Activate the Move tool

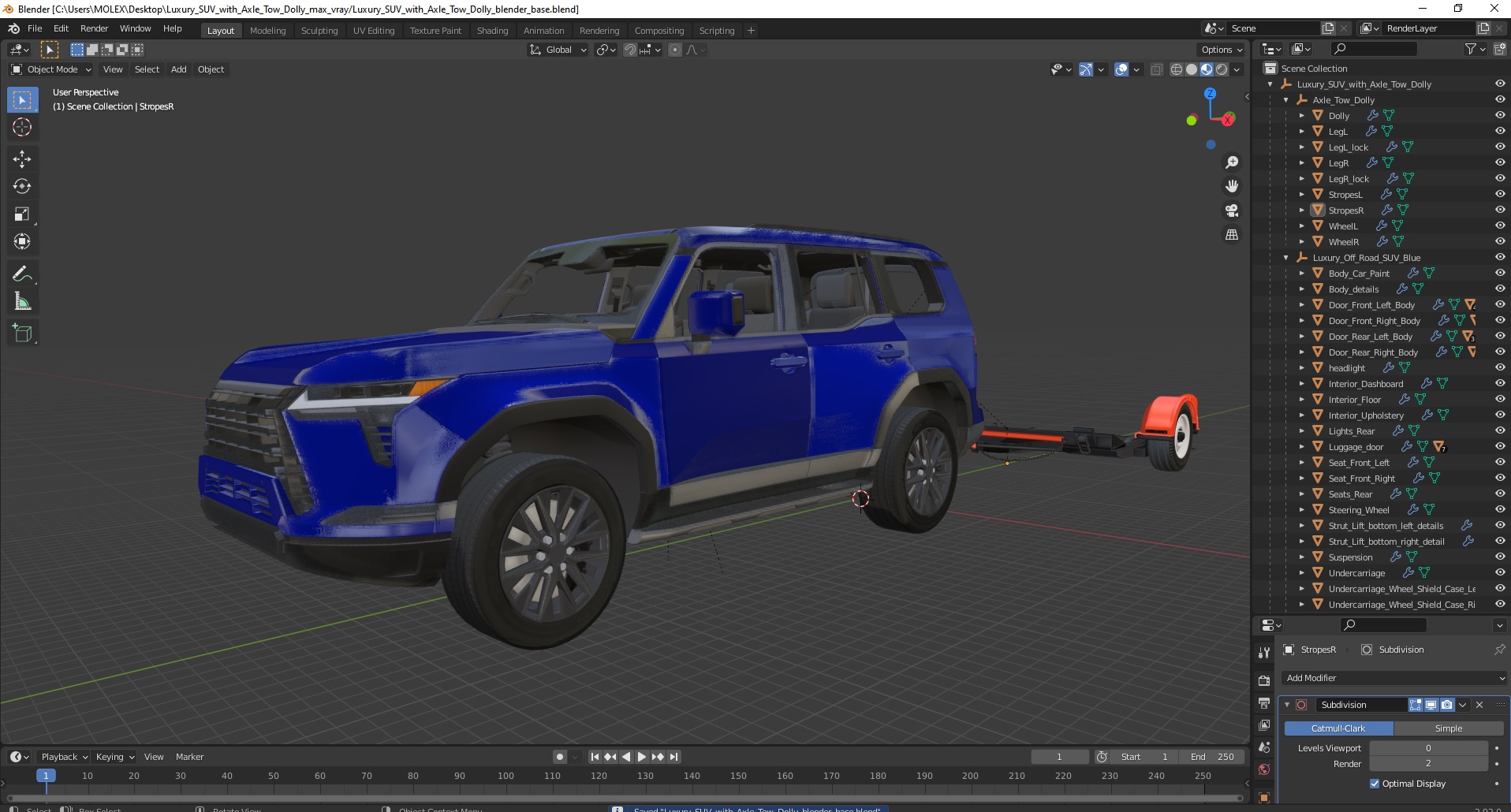pyautogui.click(x=22, y=159)
